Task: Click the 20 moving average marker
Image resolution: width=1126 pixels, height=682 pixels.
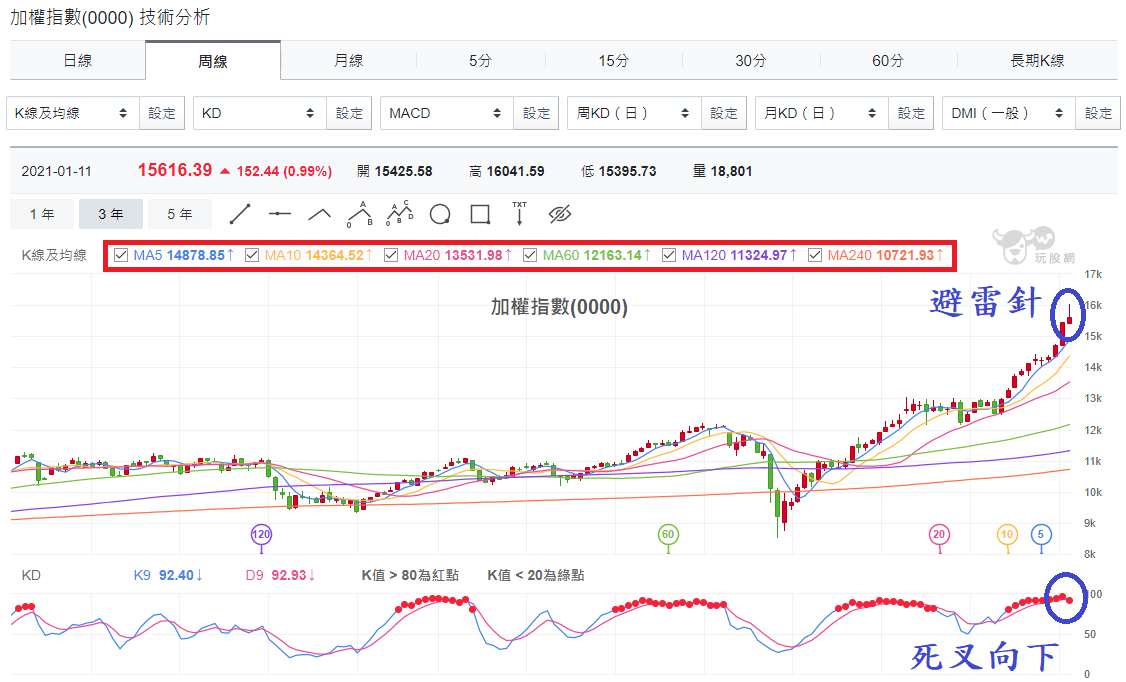Action: (939, 534)
